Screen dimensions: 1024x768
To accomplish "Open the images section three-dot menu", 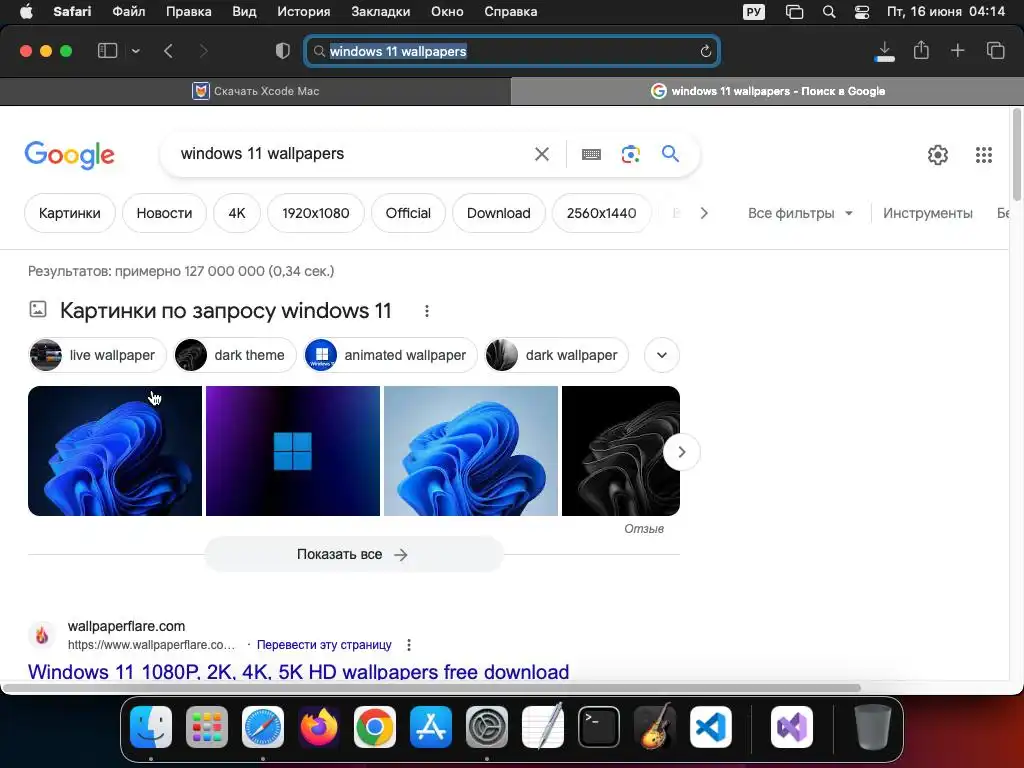I will (x=426, y=311).
